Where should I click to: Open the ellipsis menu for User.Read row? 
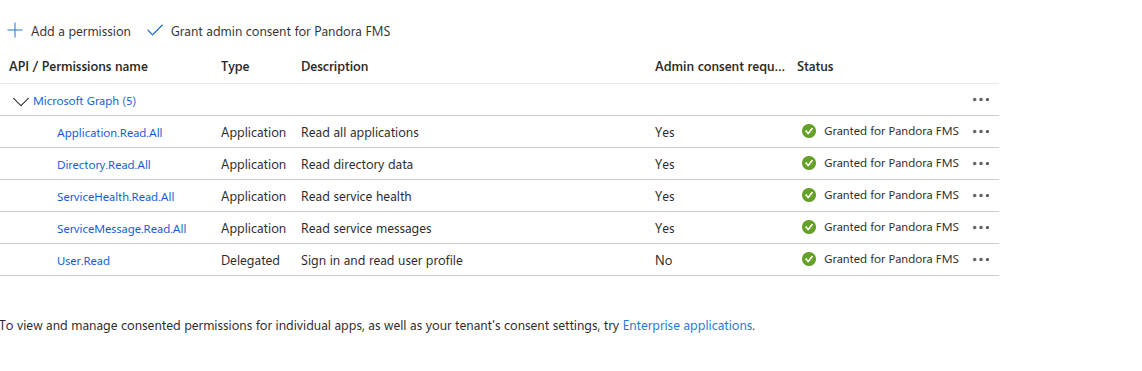(x=981, y=259)
